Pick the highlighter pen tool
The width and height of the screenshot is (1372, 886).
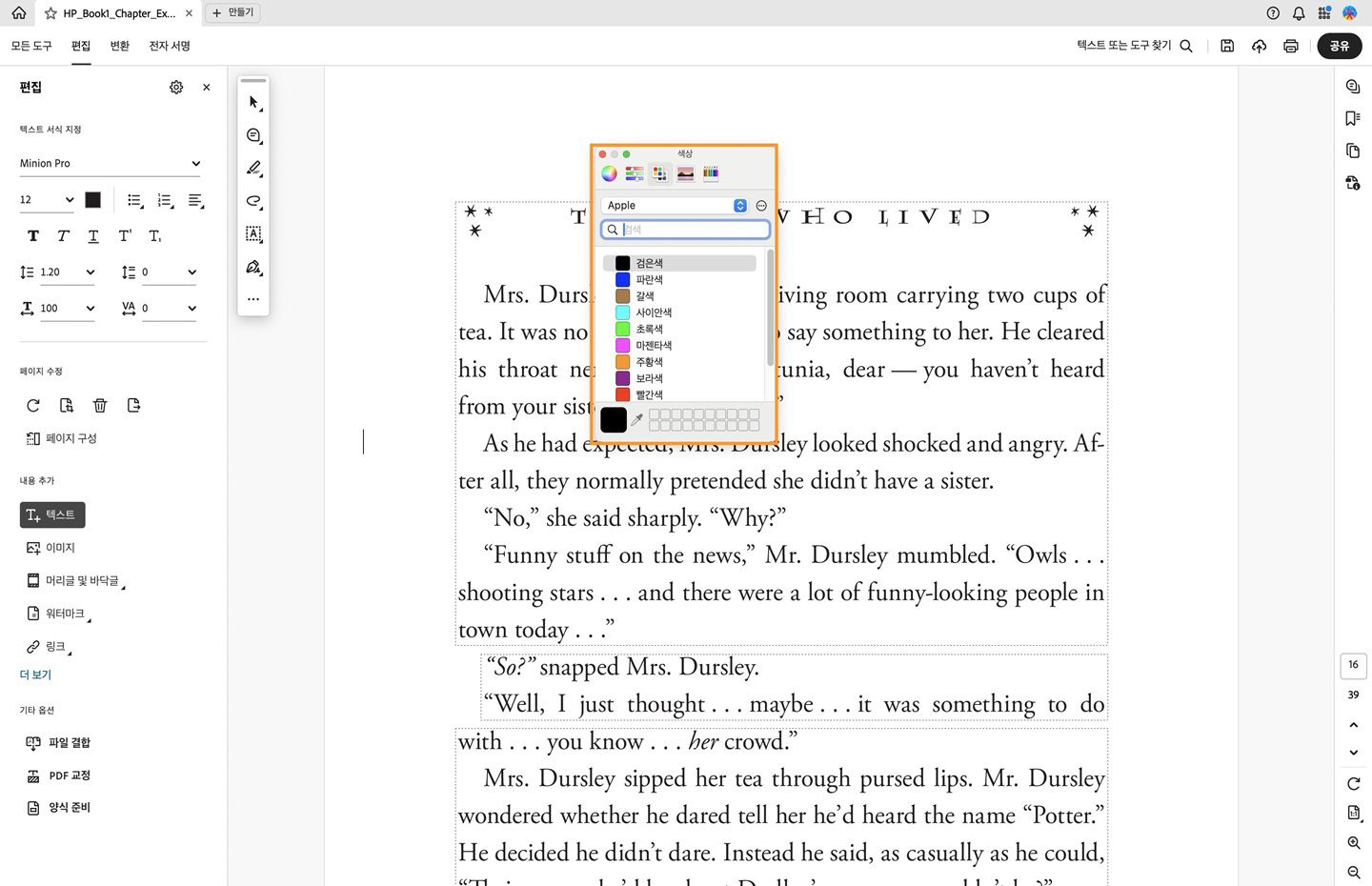(x=253, y=168)
